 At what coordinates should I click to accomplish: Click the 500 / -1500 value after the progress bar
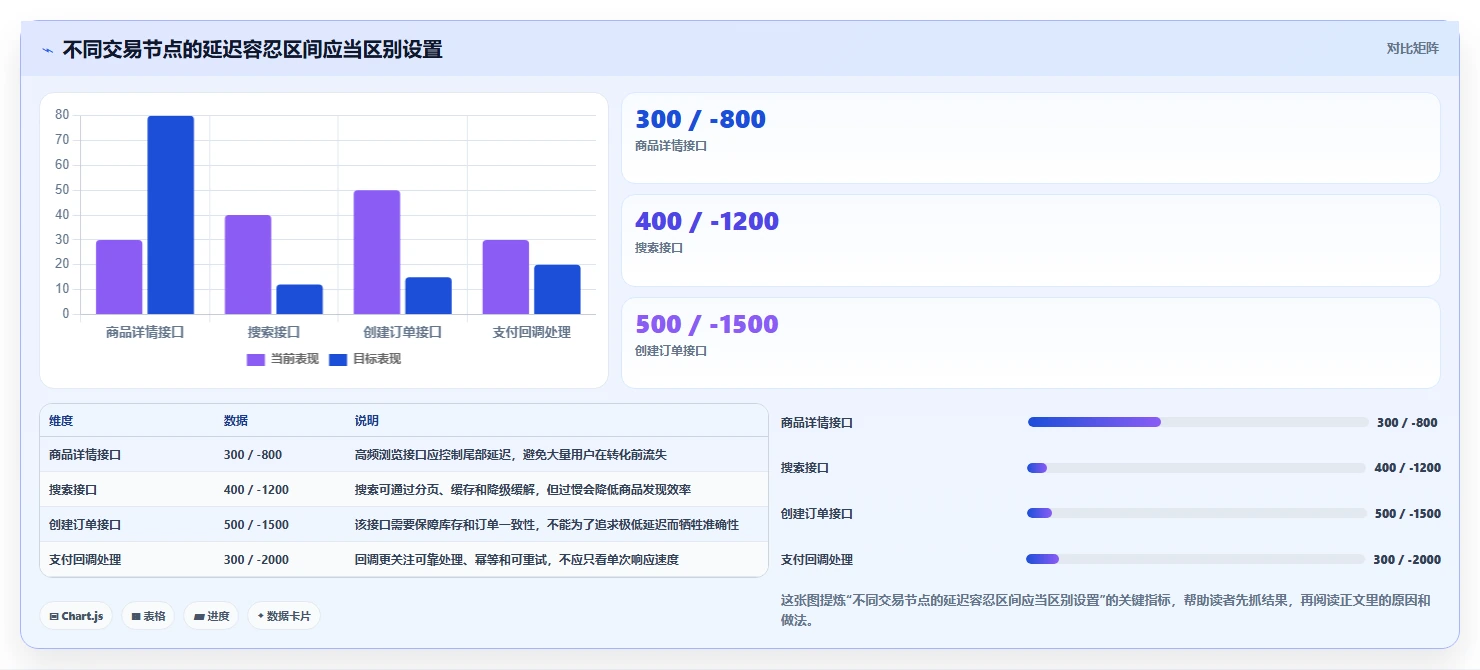click(1408, 514)
